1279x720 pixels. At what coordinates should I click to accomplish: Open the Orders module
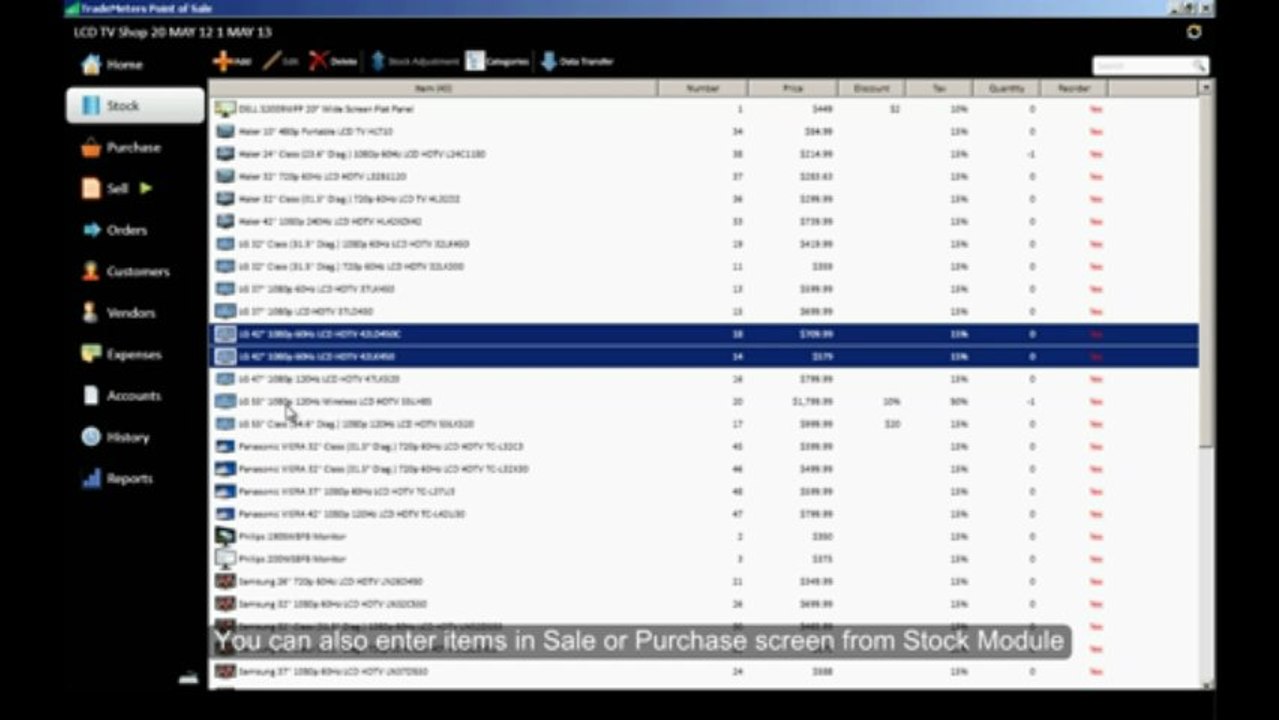click(115, 230)
